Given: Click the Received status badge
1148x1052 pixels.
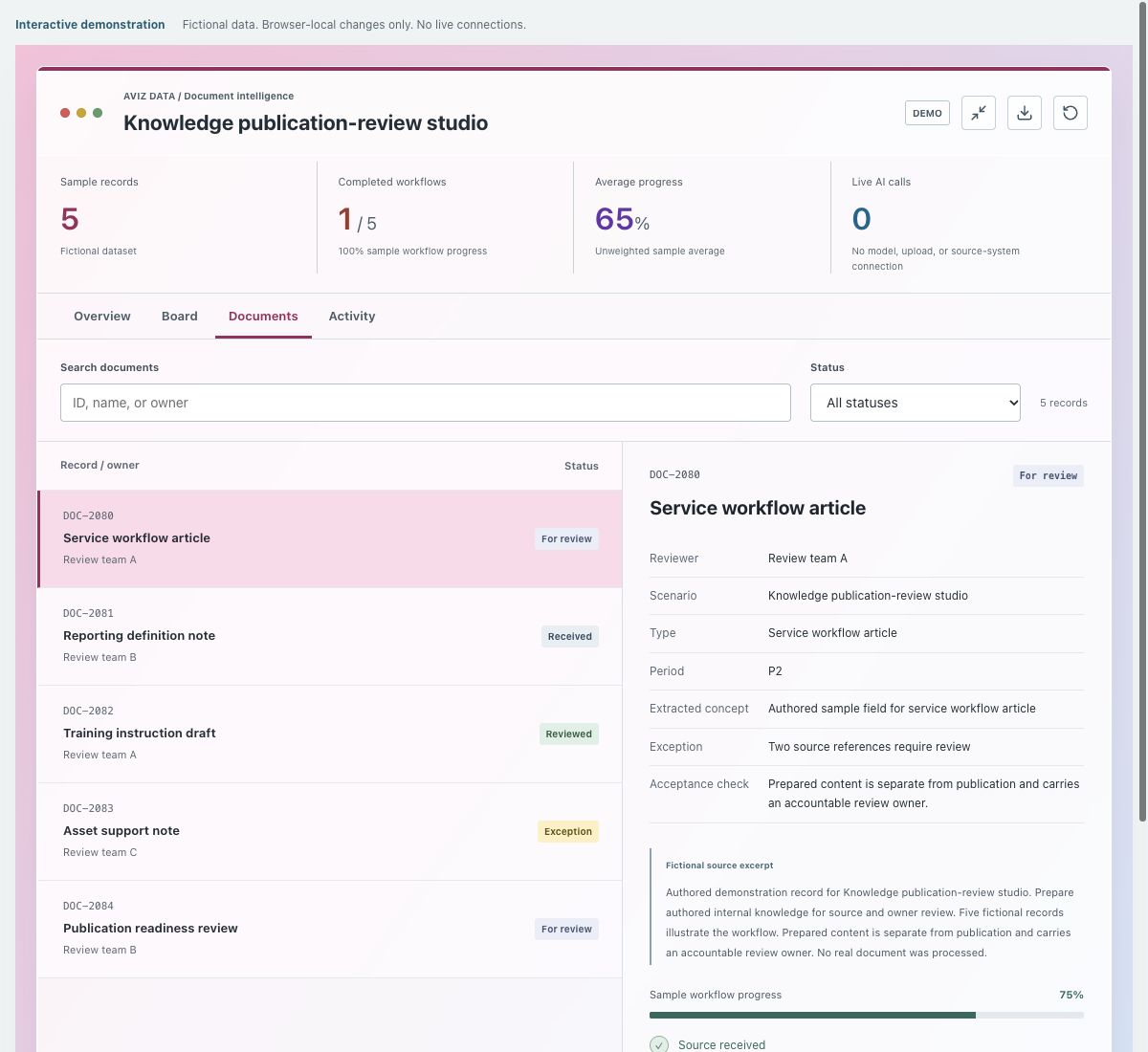Looking at the screenshot, I should pyautogui.click(x=570, y=637).
